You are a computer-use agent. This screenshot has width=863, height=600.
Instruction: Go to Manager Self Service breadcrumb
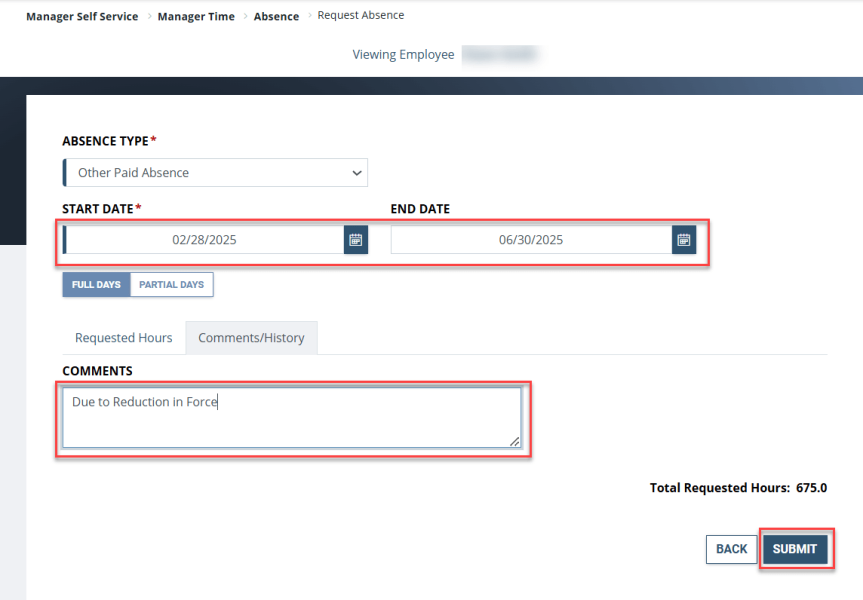(82, 17)
